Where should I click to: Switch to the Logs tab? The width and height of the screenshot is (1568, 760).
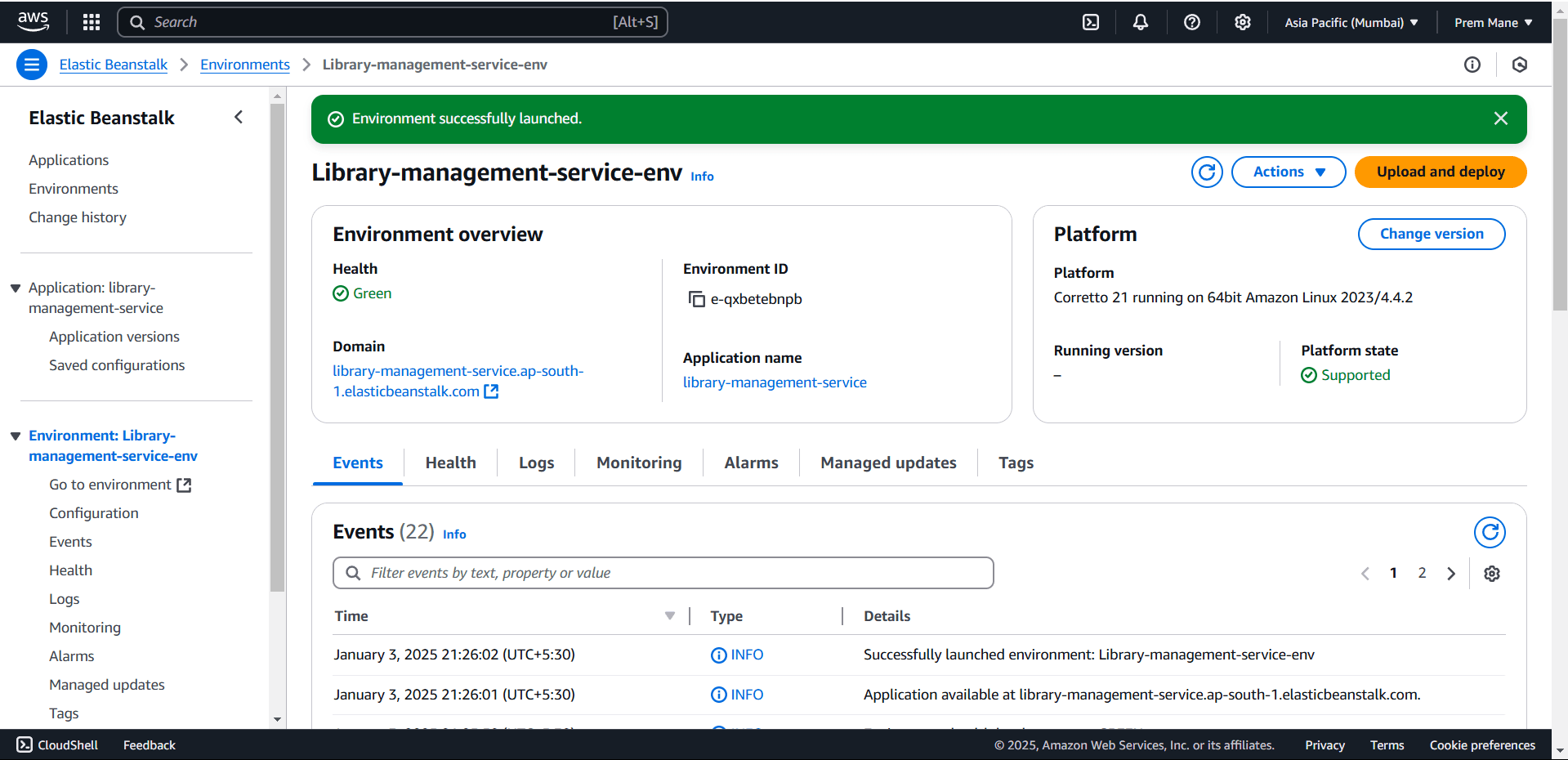tap(536, 463)
